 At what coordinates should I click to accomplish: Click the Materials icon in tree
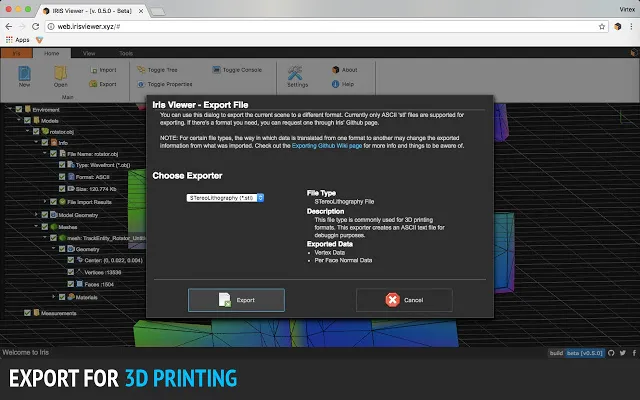pyautogui.click(x=71, y=297)
